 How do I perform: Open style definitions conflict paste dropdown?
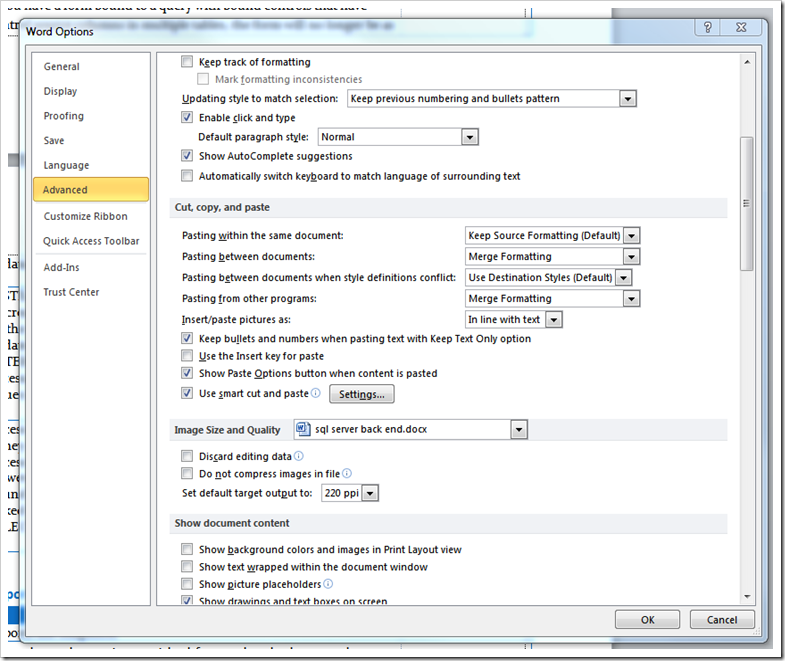click(623, 277)
